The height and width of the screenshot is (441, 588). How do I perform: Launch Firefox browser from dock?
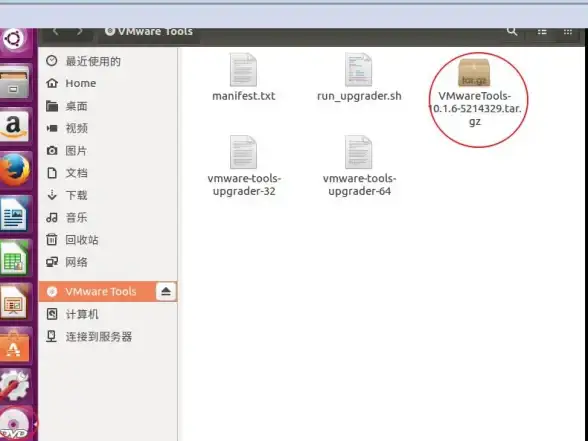[15, 170]
